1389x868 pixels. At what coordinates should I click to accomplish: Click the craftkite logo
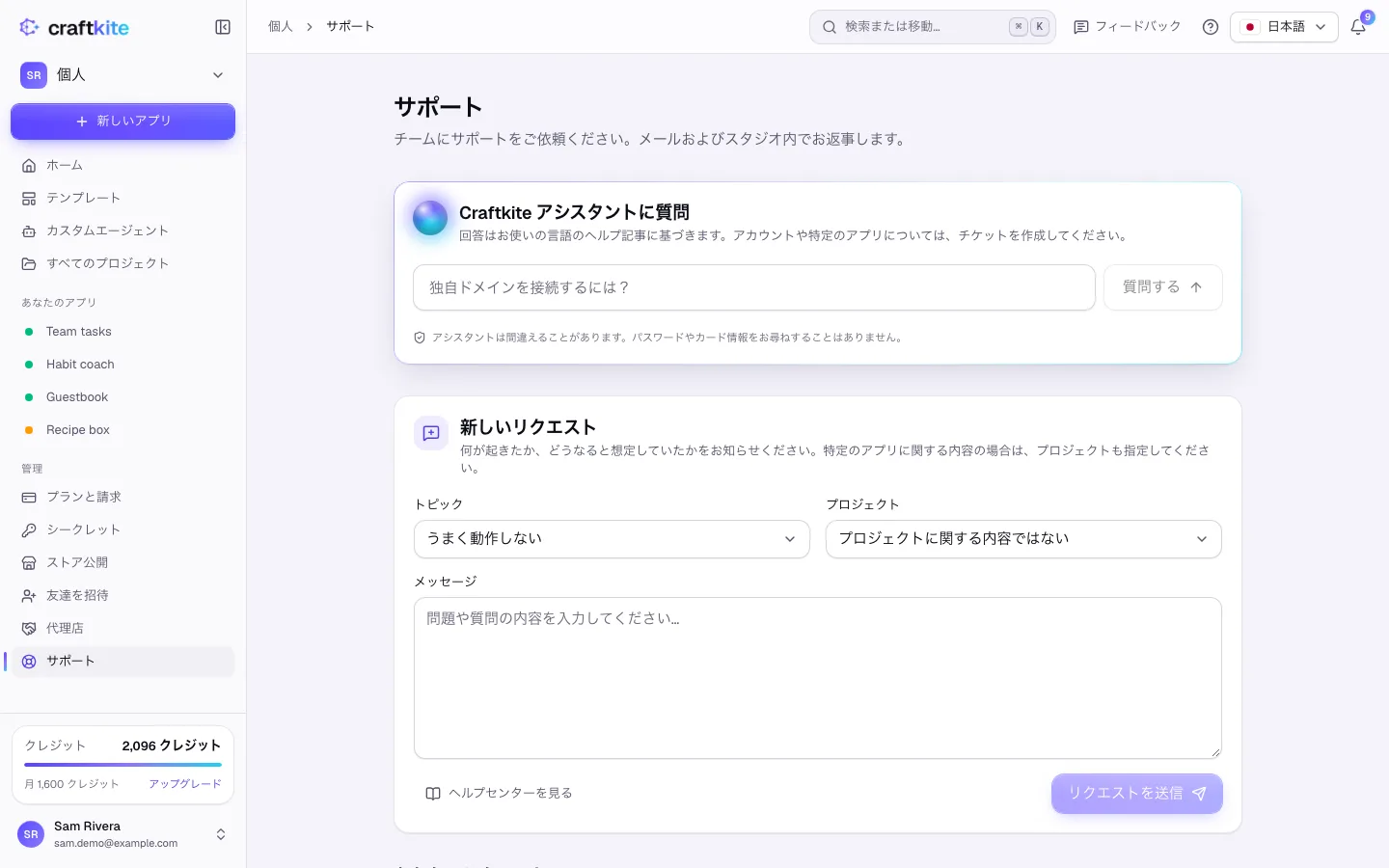click(x=74, y=27)
